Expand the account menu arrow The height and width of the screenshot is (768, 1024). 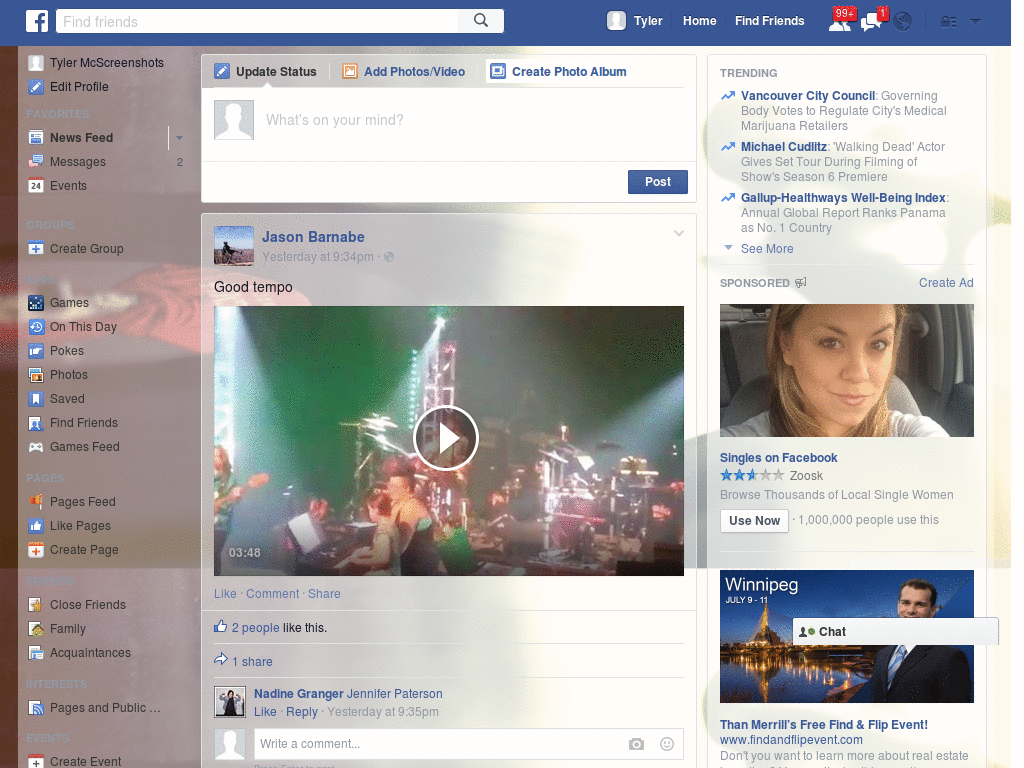pos(976,21)
